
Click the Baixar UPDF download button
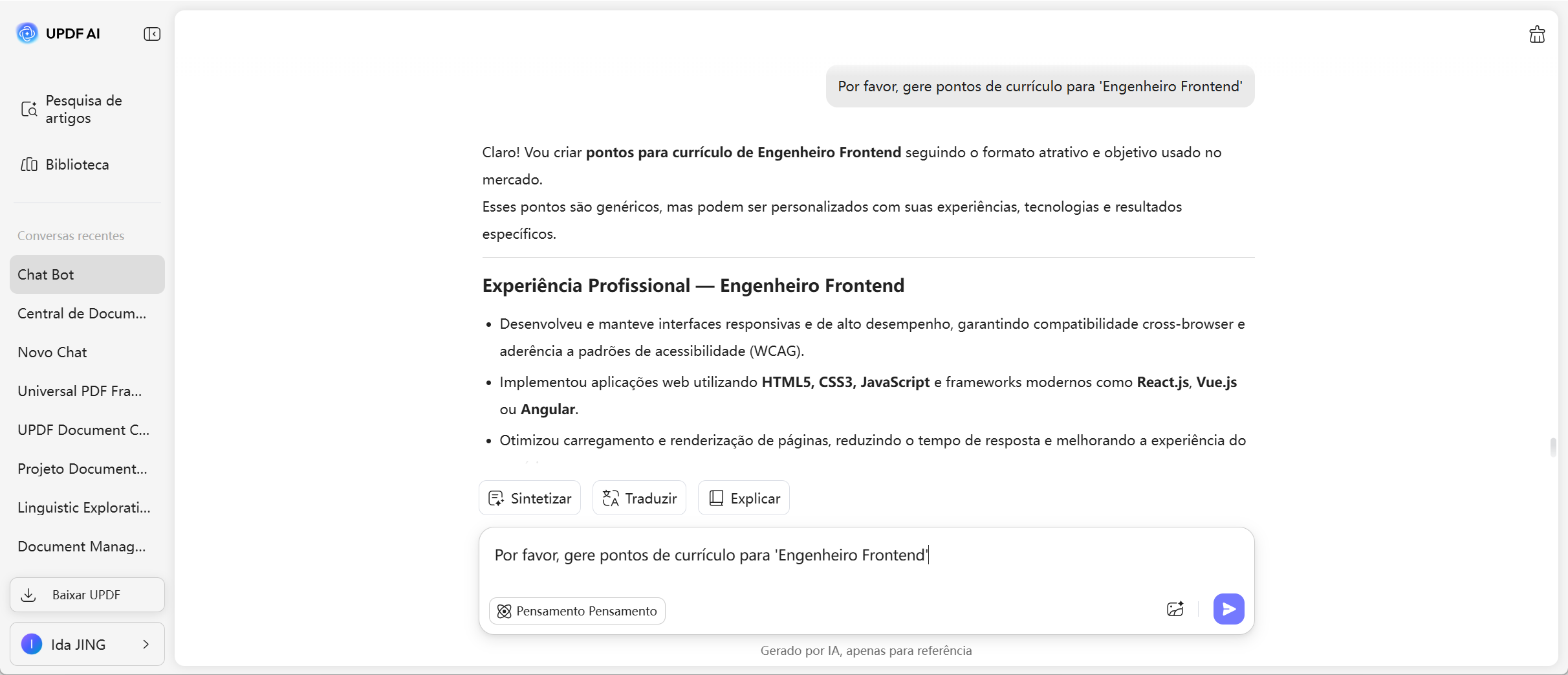(x=87, y=595)
